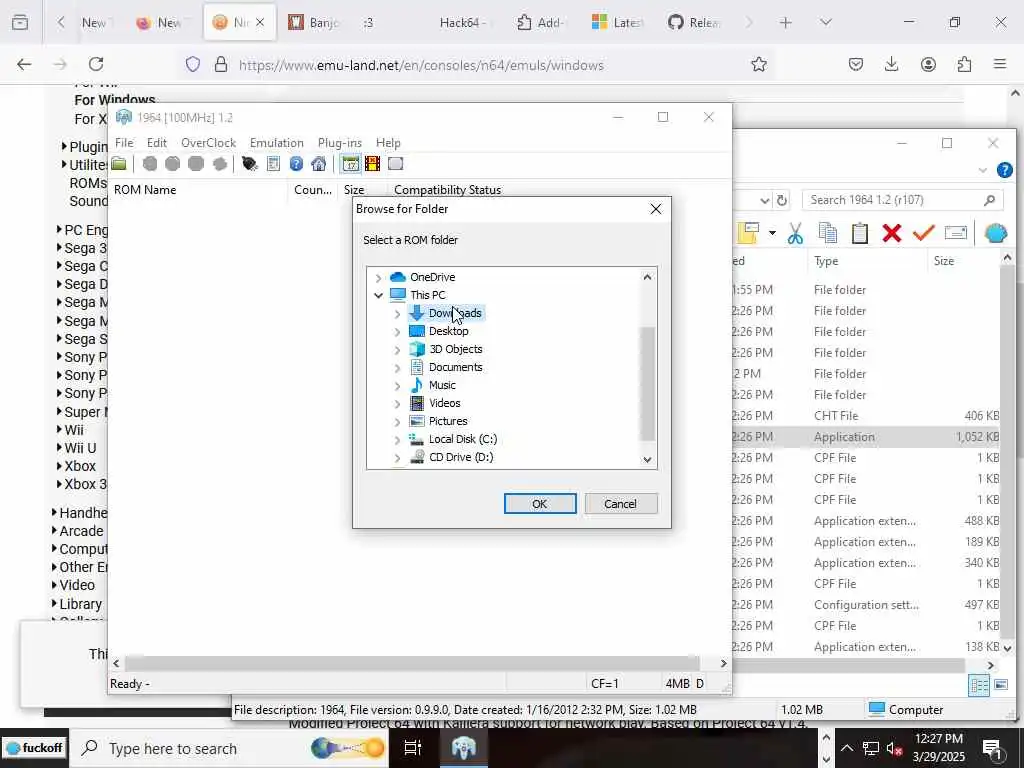
Task: Open Task View on the taskbar
Action: [413, 748]
